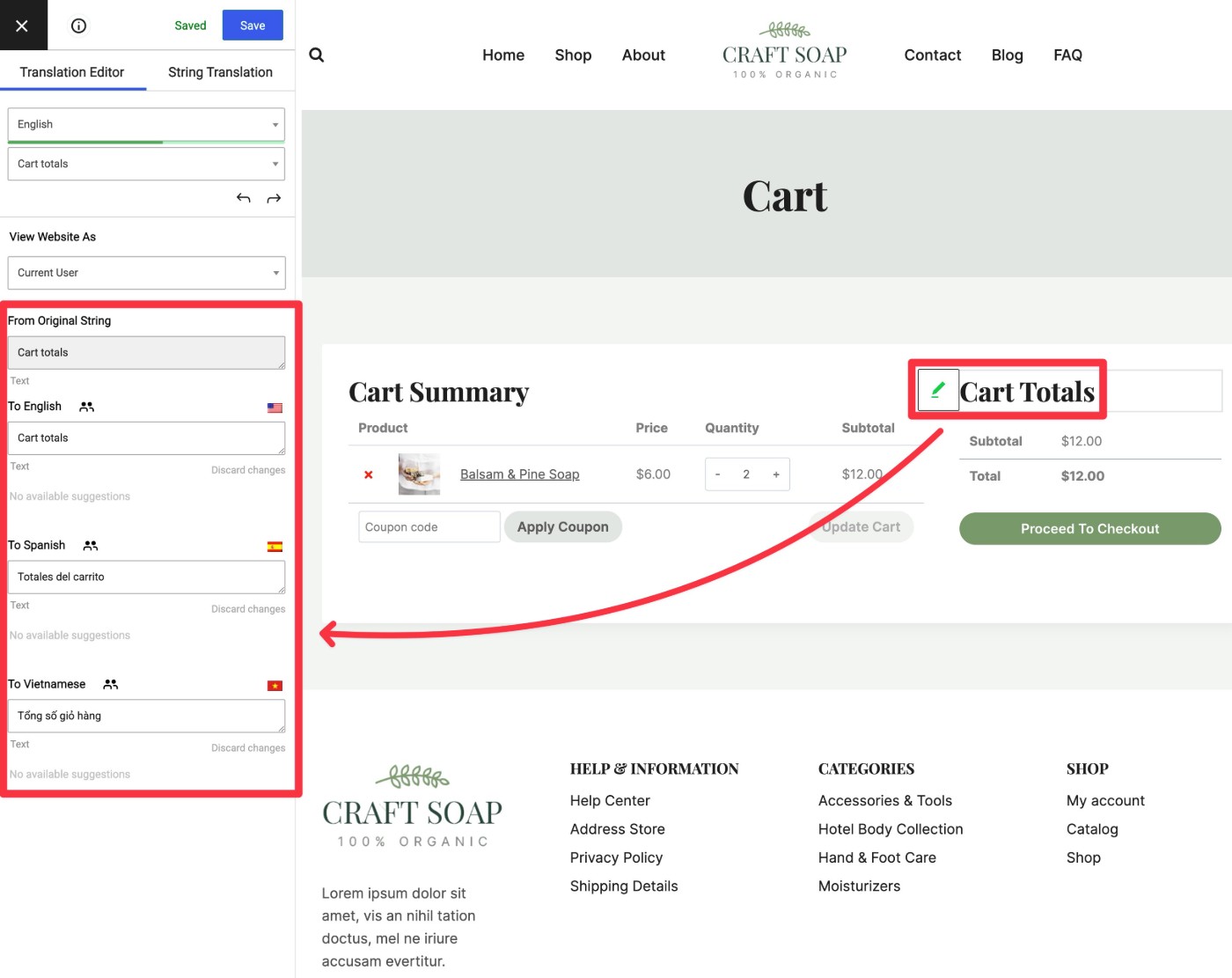Viewport: 1232px width, 978px height.
Task: Open the info icon in editor header
Action: (78, 26)
